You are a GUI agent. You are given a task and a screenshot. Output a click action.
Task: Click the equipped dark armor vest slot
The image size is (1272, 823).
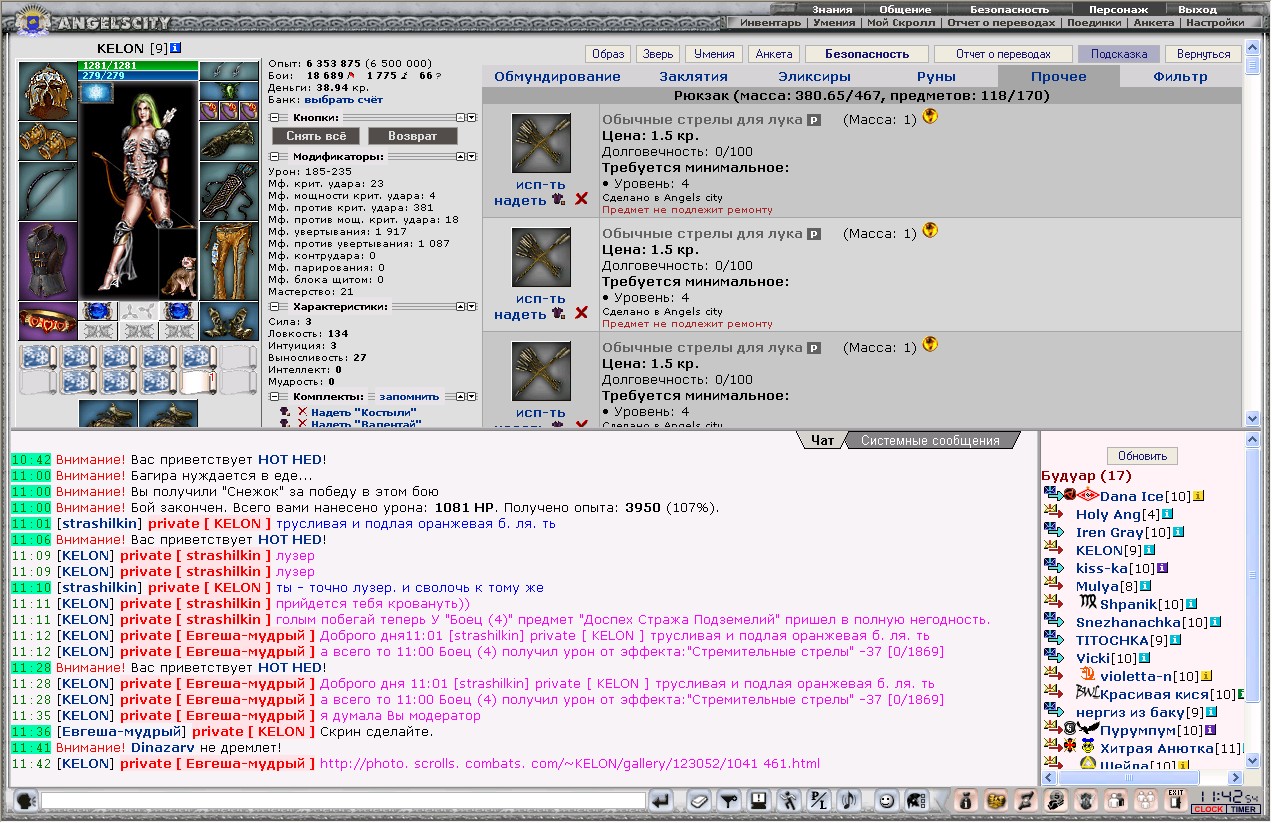[x=48, y=260]
